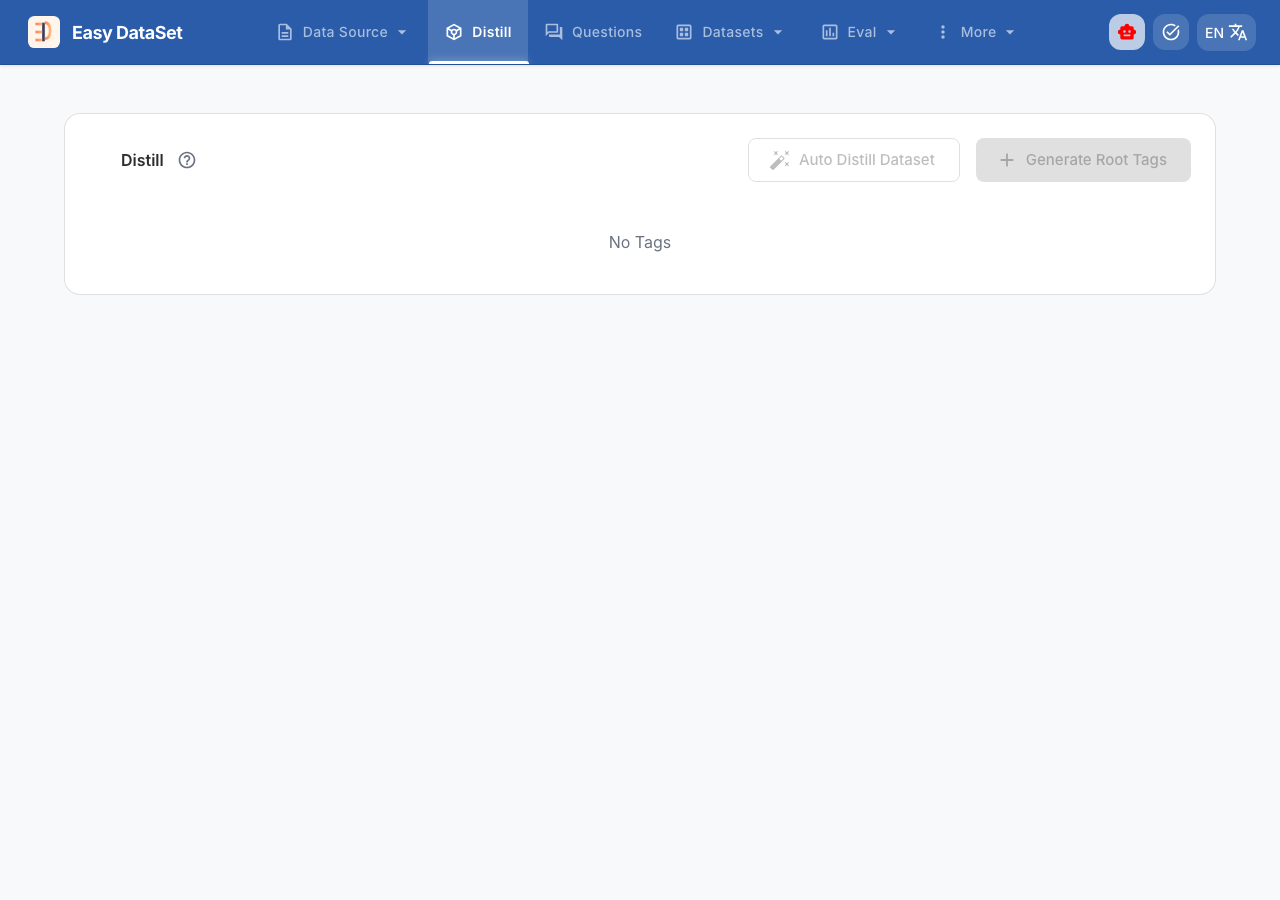1280x900 pixels.
Task: Click the More vertical dots icon
Action: [942, 32]
